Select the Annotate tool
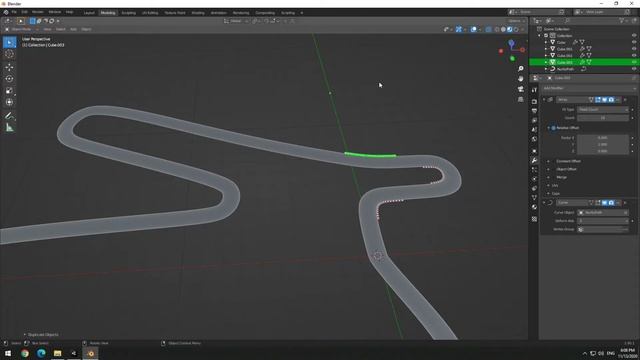The height and width of the screenshot is (360, 640). [9, 116]
